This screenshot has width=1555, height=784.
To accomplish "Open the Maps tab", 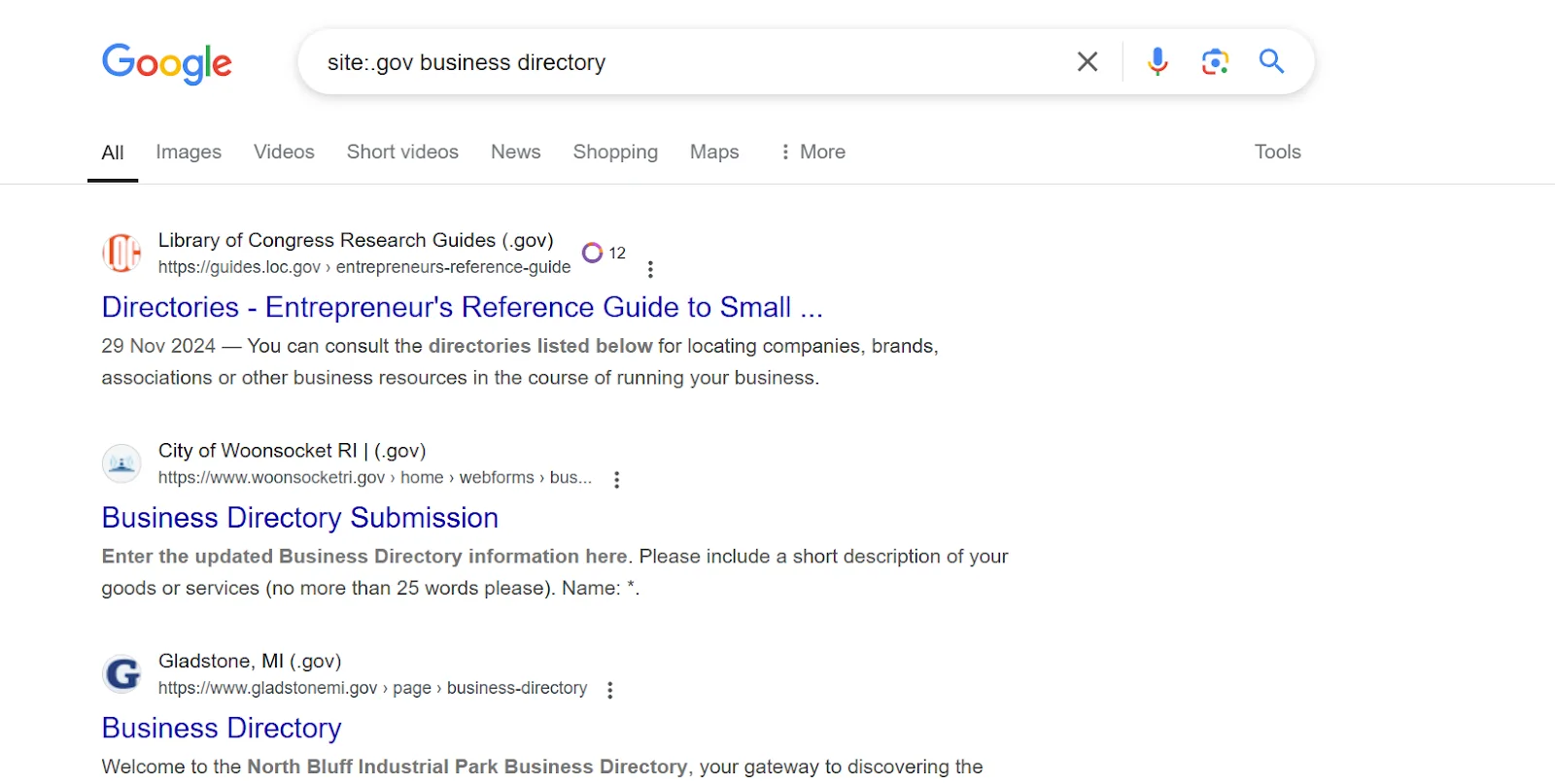I will [x=714, y=152].
